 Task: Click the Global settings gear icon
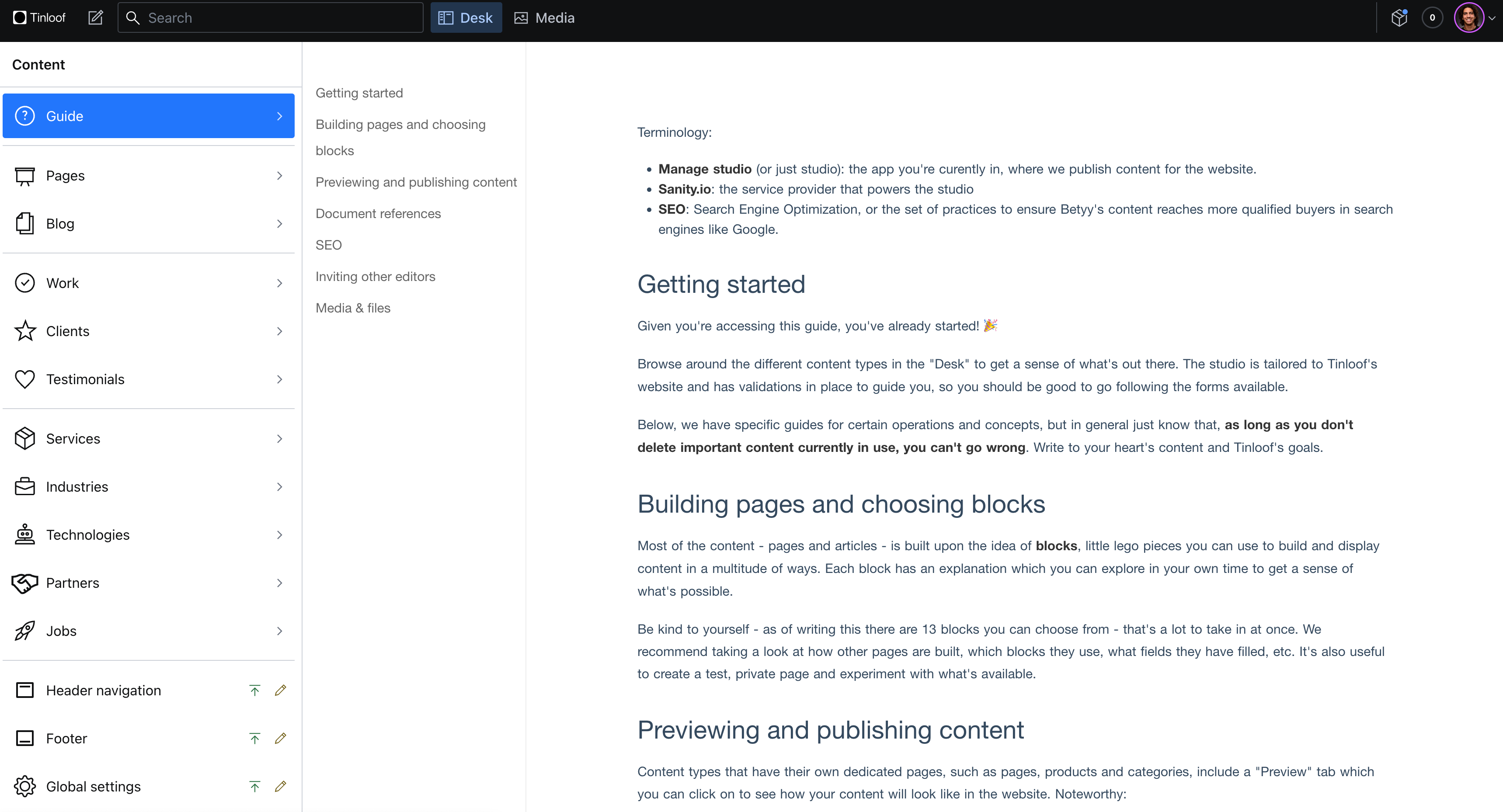[x=24, y=786]
